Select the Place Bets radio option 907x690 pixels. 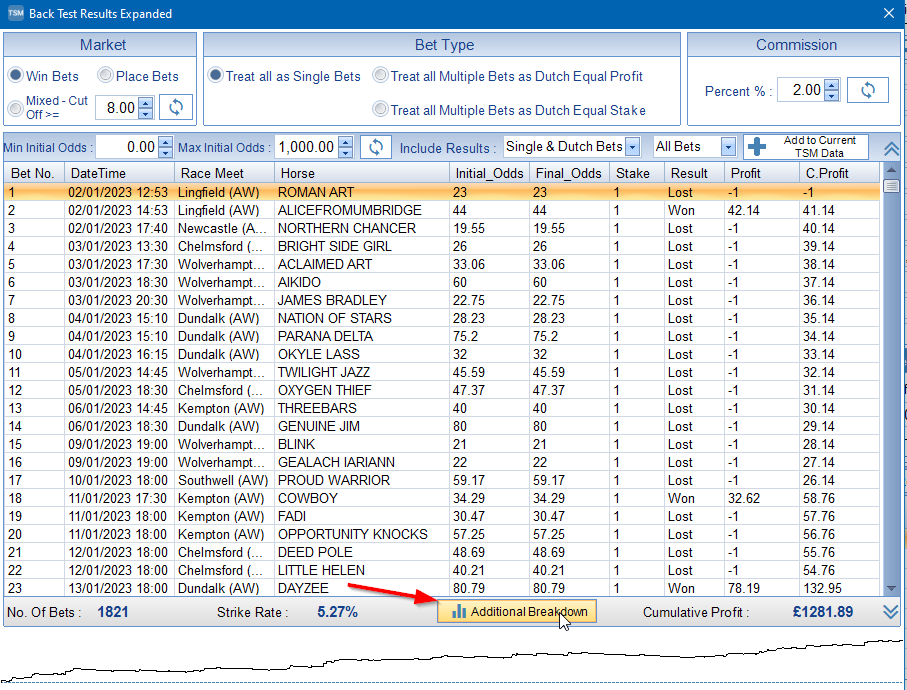pos(105,76)
